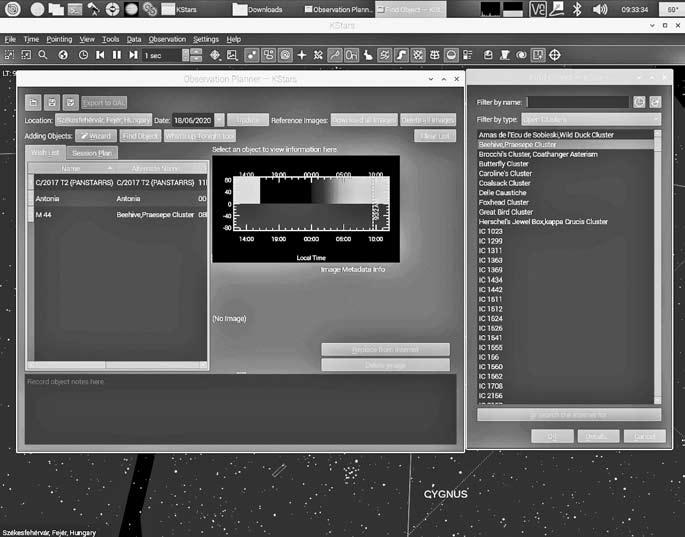
Task: Open the Observation menu
Action: click(x=167, y=39)
